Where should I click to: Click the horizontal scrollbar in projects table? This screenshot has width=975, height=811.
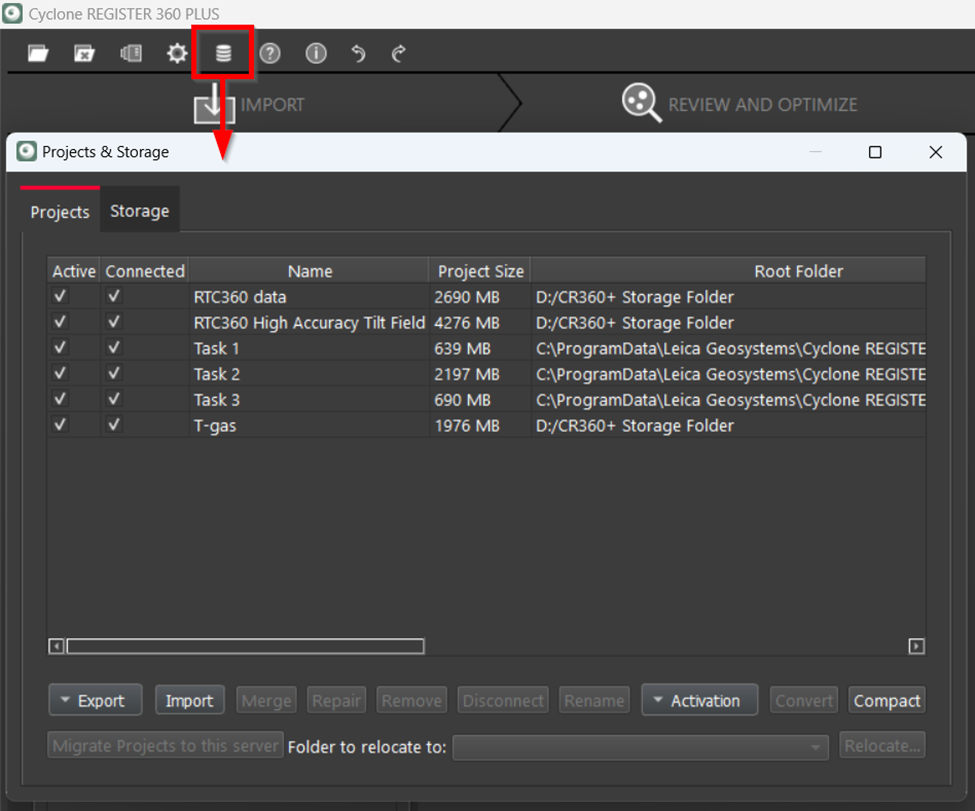[245, 647]
